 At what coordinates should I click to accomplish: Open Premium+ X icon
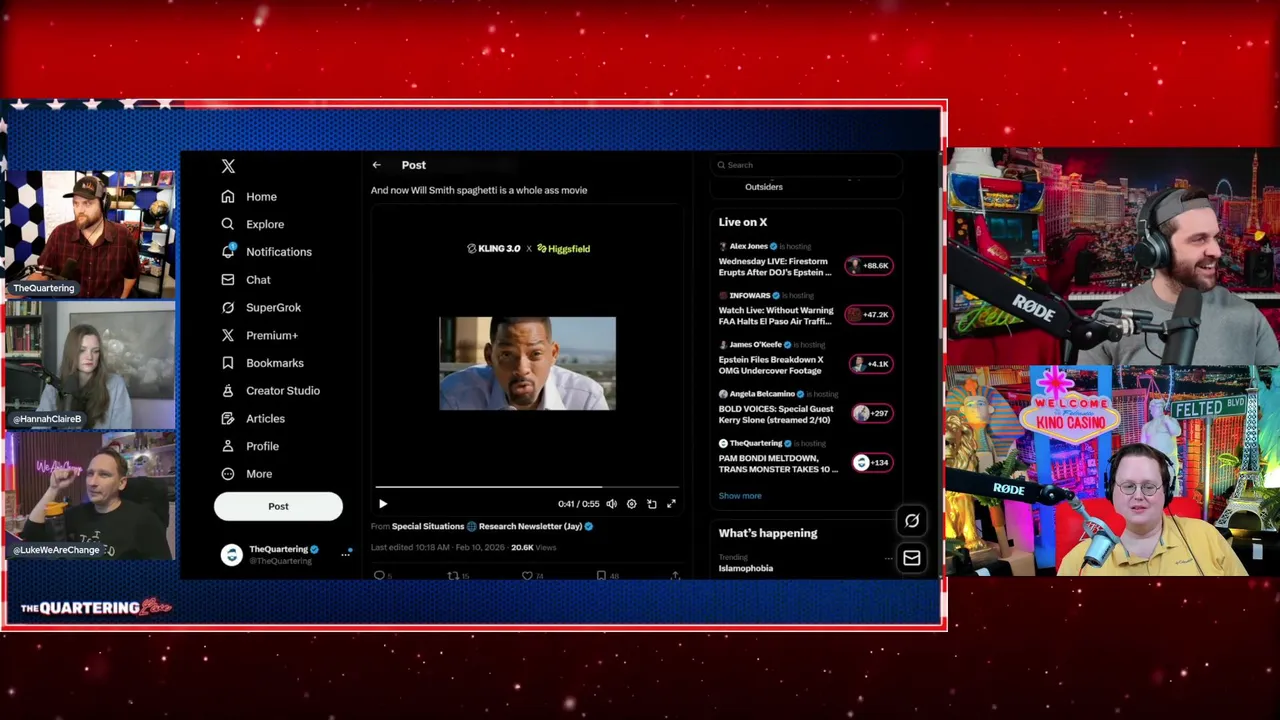click(228, 335)
